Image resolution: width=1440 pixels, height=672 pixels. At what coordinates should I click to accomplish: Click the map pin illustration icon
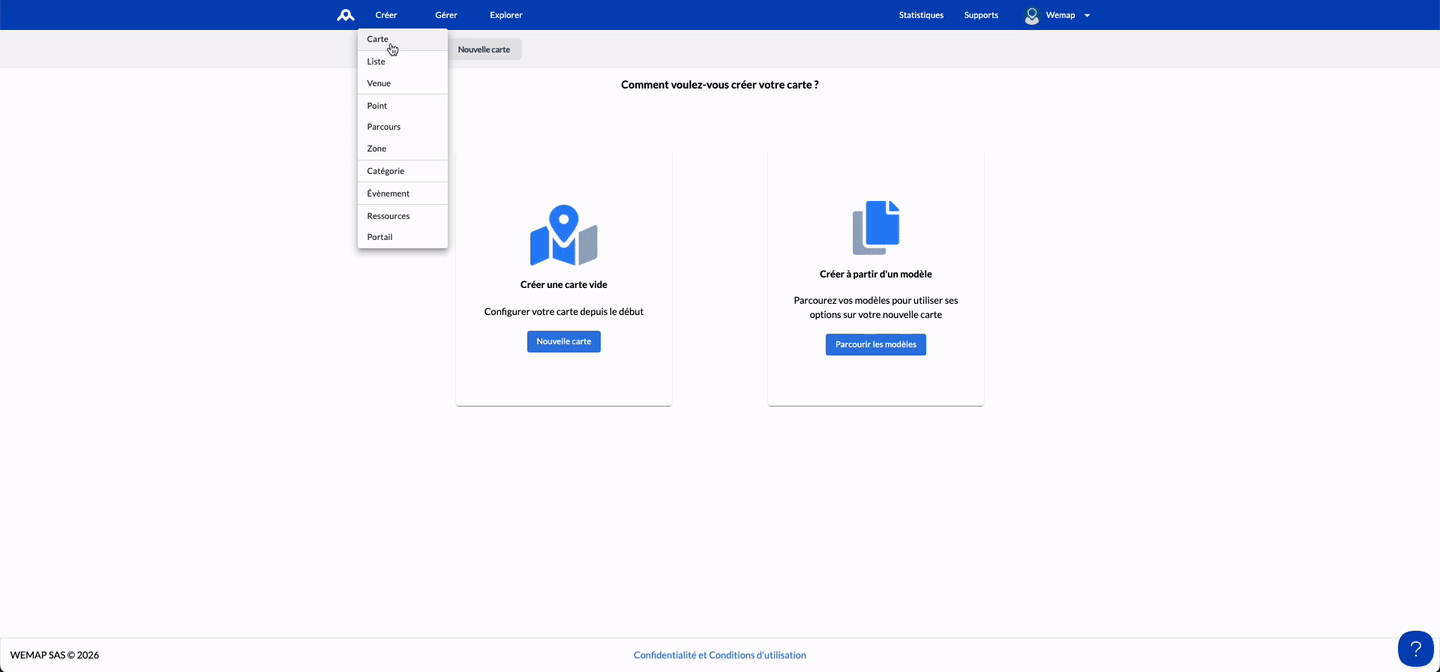[x=564, y=235]
